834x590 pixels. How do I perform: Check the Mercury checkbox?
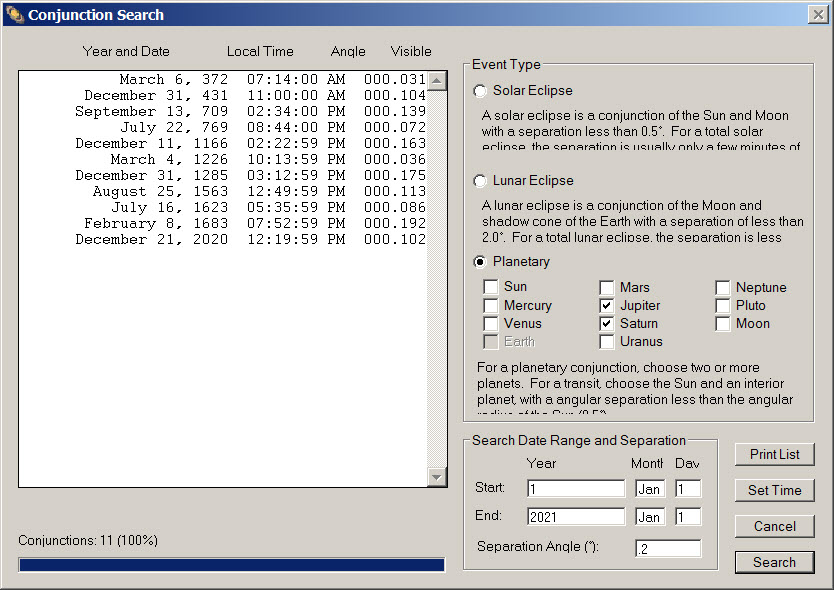(x=490, y=305)
